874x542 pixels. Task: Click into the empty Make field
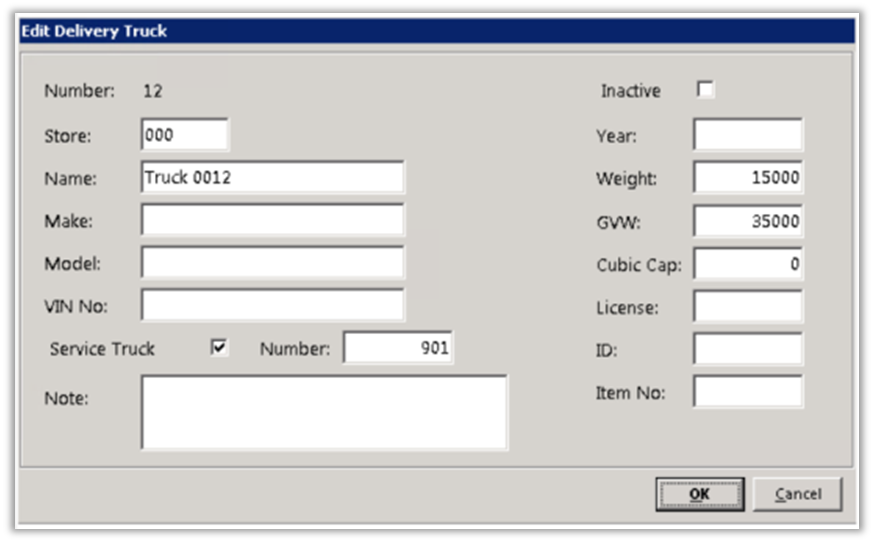pyautogui.click(x=272, y=220)
